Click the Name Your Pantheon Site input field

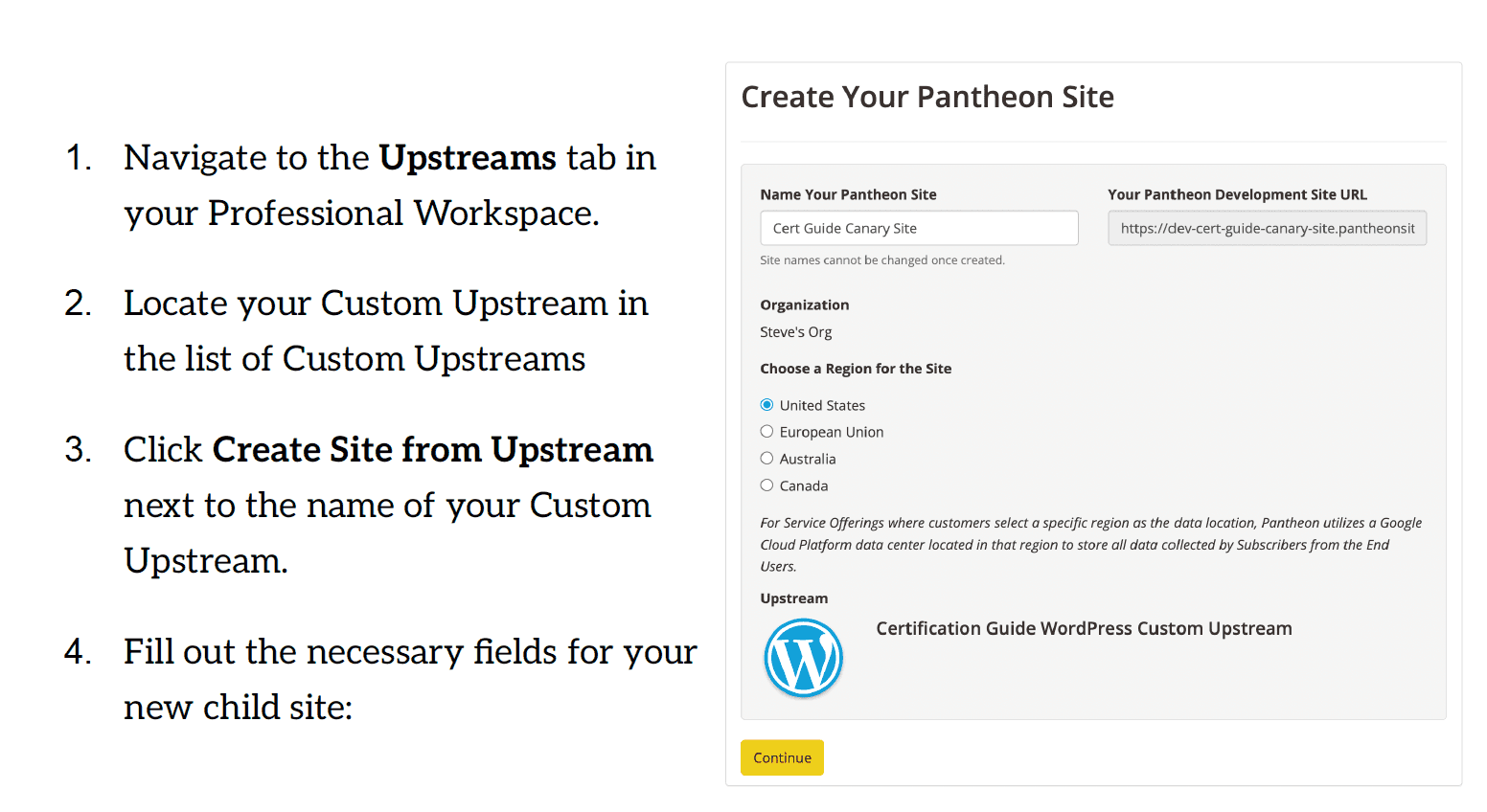tap(918, 228)
